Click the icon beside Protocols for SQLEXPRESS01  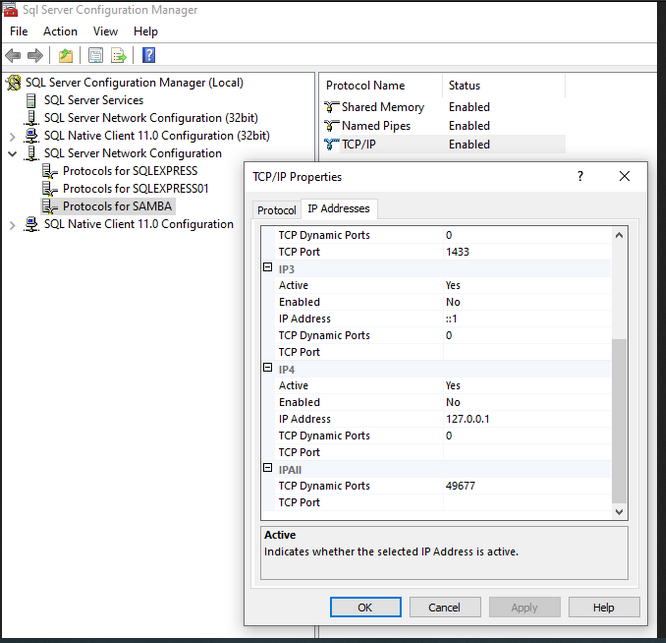click(x=50, y=189)
